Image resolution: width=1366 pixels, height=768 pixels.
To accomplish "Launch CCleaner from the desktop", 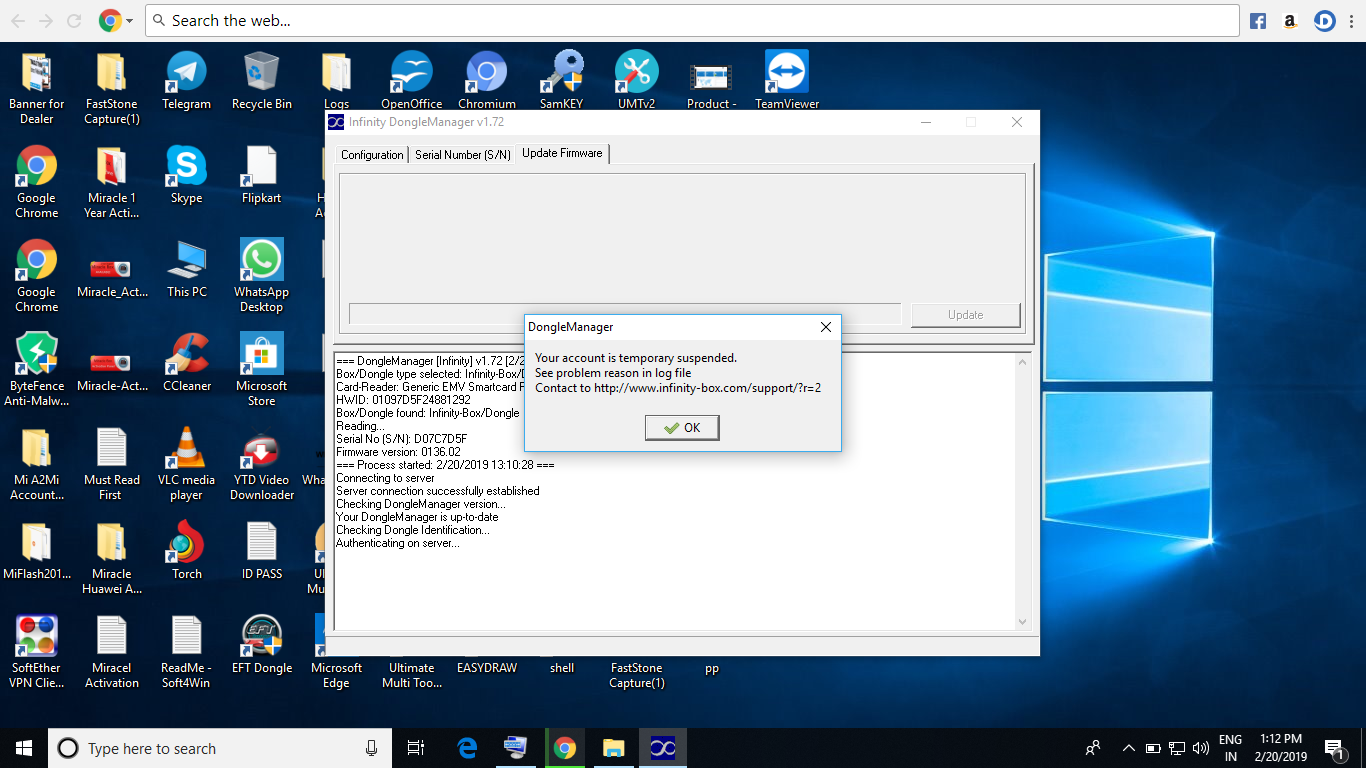I will click(x=186, y=362).
